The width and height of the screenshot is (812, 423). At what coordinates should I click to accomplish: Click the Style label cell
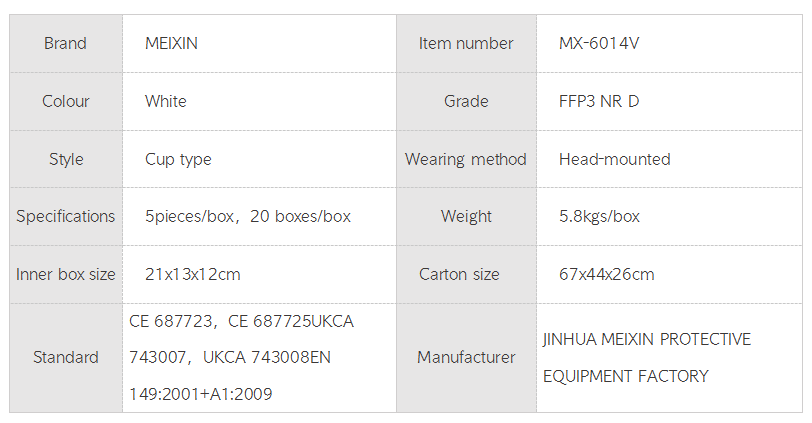[x=65, y=159]
